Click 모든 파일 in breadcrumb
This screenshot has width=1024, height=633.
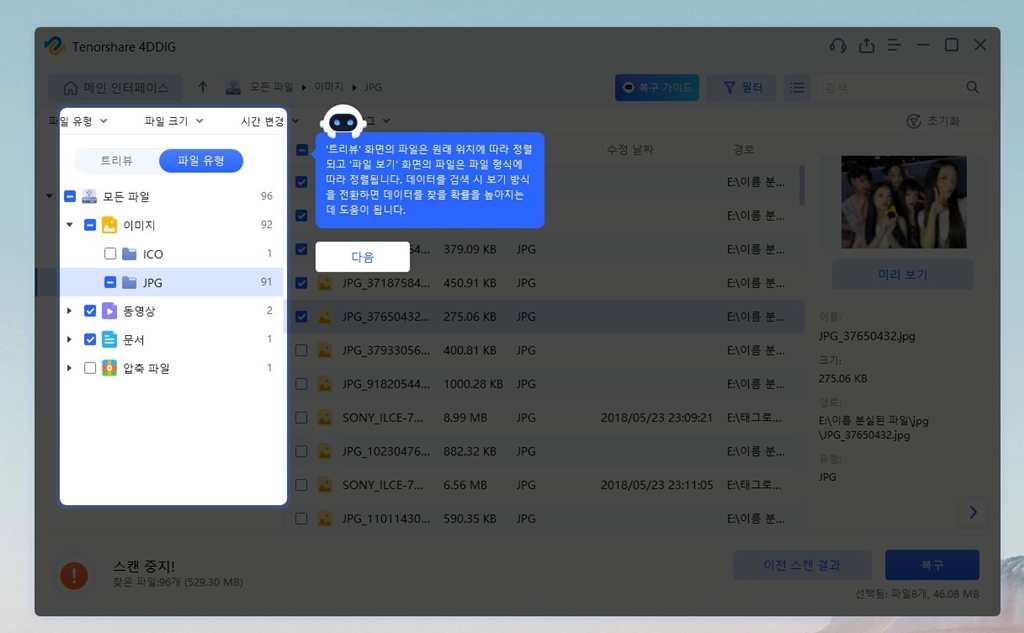[x=272, y=87]
